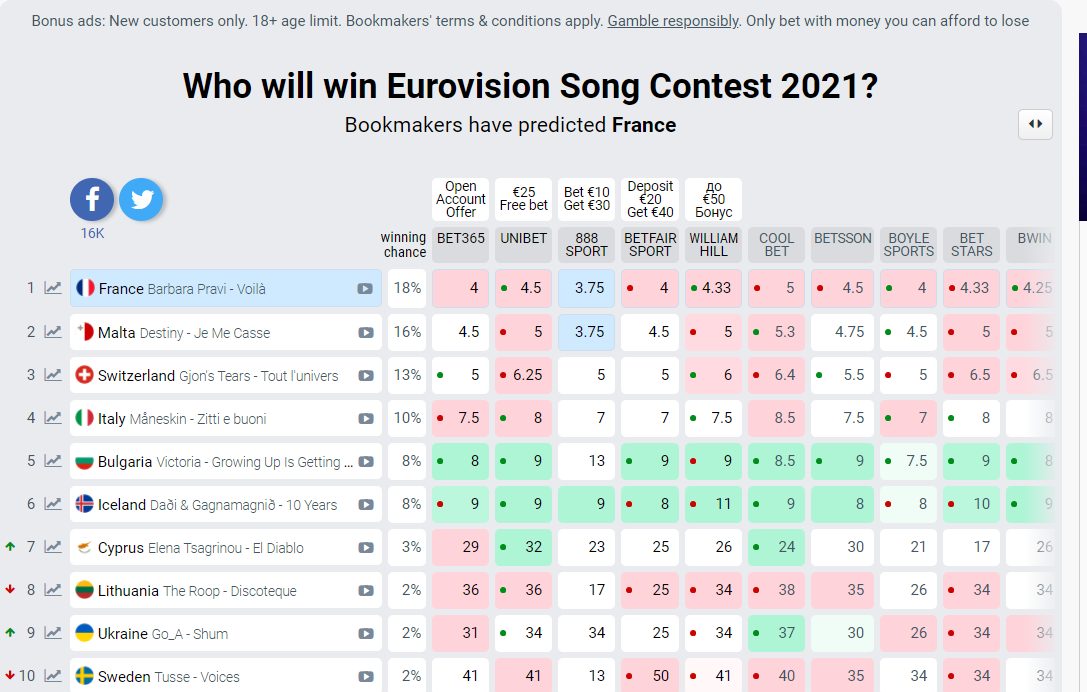1087x692 pixels.
Task: Expand table width with arrows button
Action: pos(1035,124)
